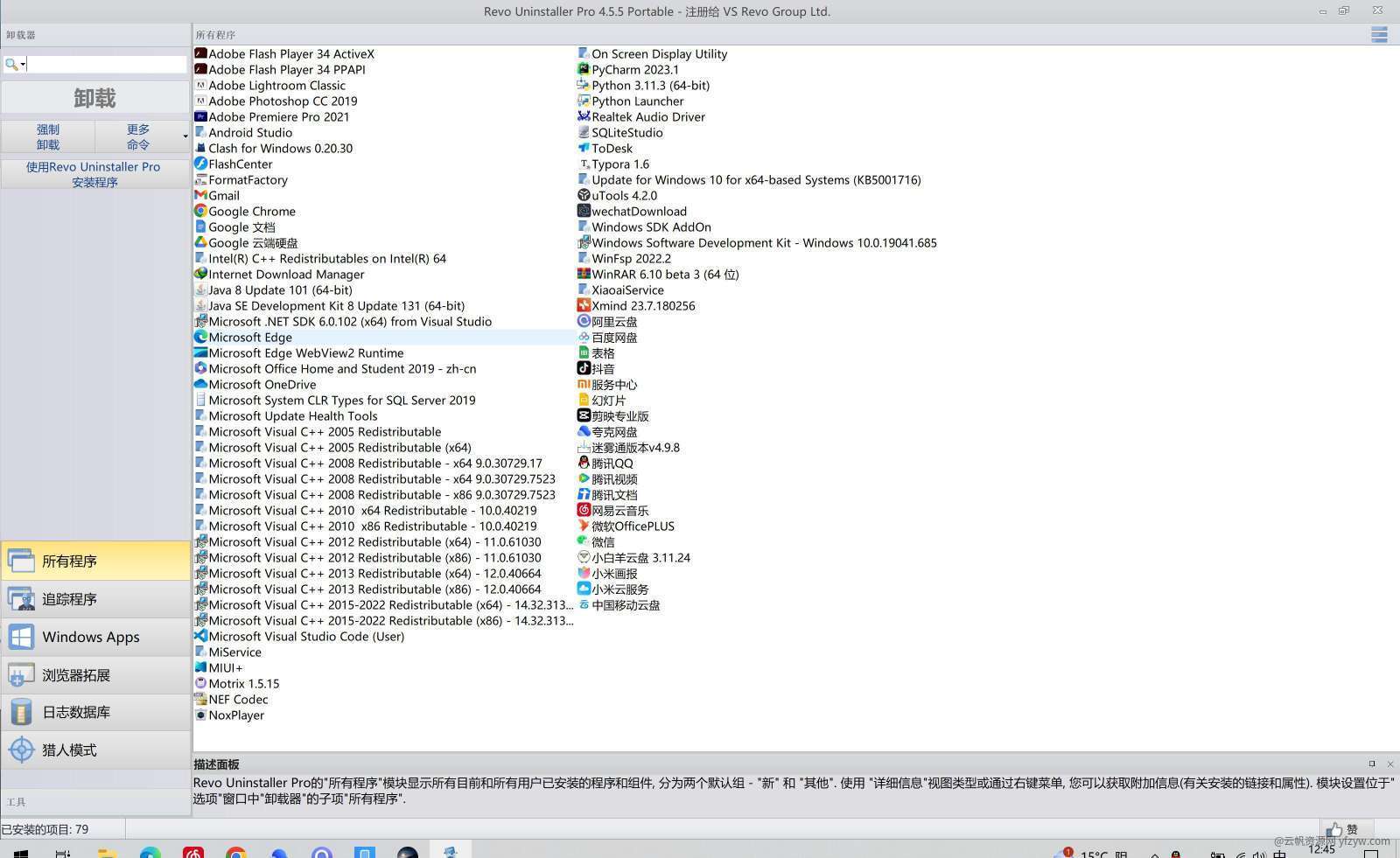The image size is (1400, 858).
Task: Click the 网易云音乐 icon
Action: [x=584, y=510]
